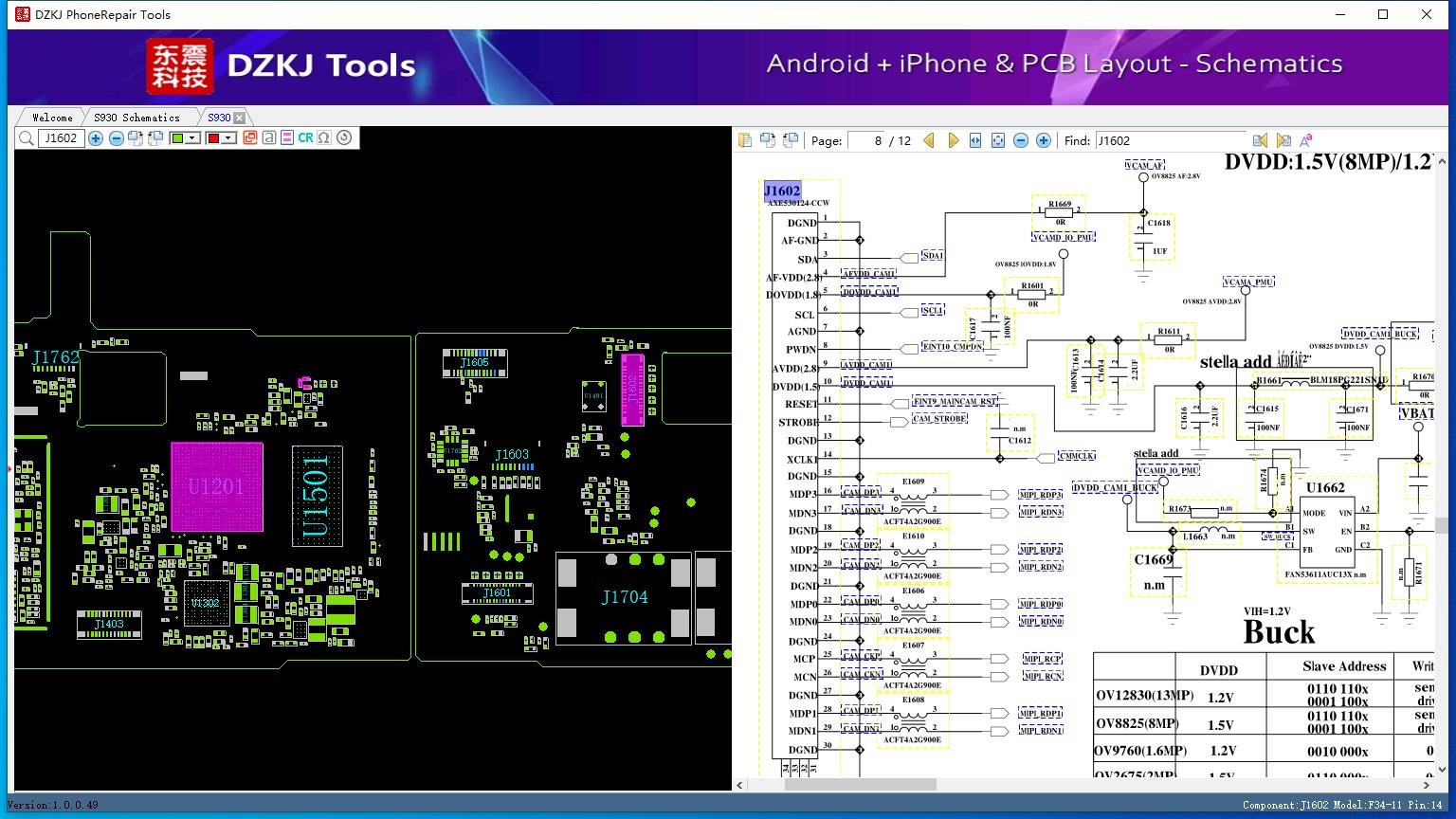Open the S930 Schematics tab
This screenshot has width=1456, height=819.
(x=136, y=118)
